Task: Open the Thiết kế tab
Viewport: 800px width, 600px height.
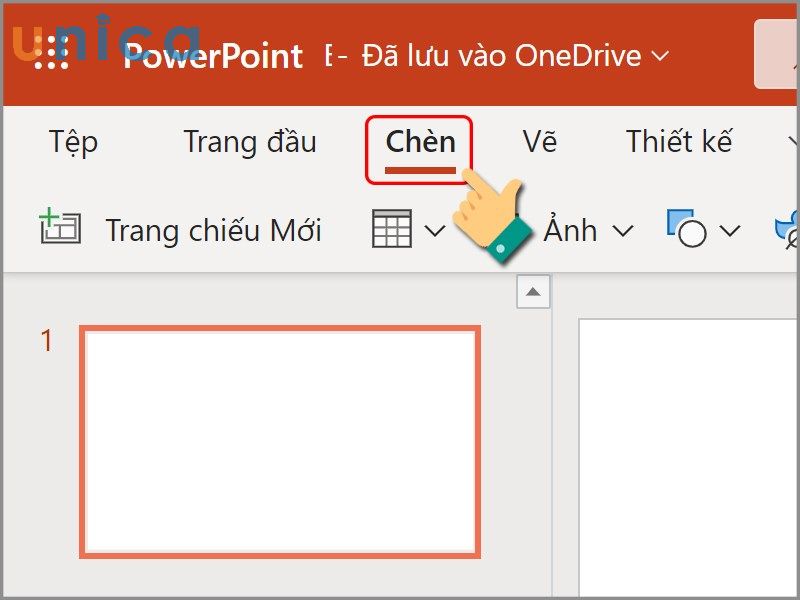Action: [680, 142]
